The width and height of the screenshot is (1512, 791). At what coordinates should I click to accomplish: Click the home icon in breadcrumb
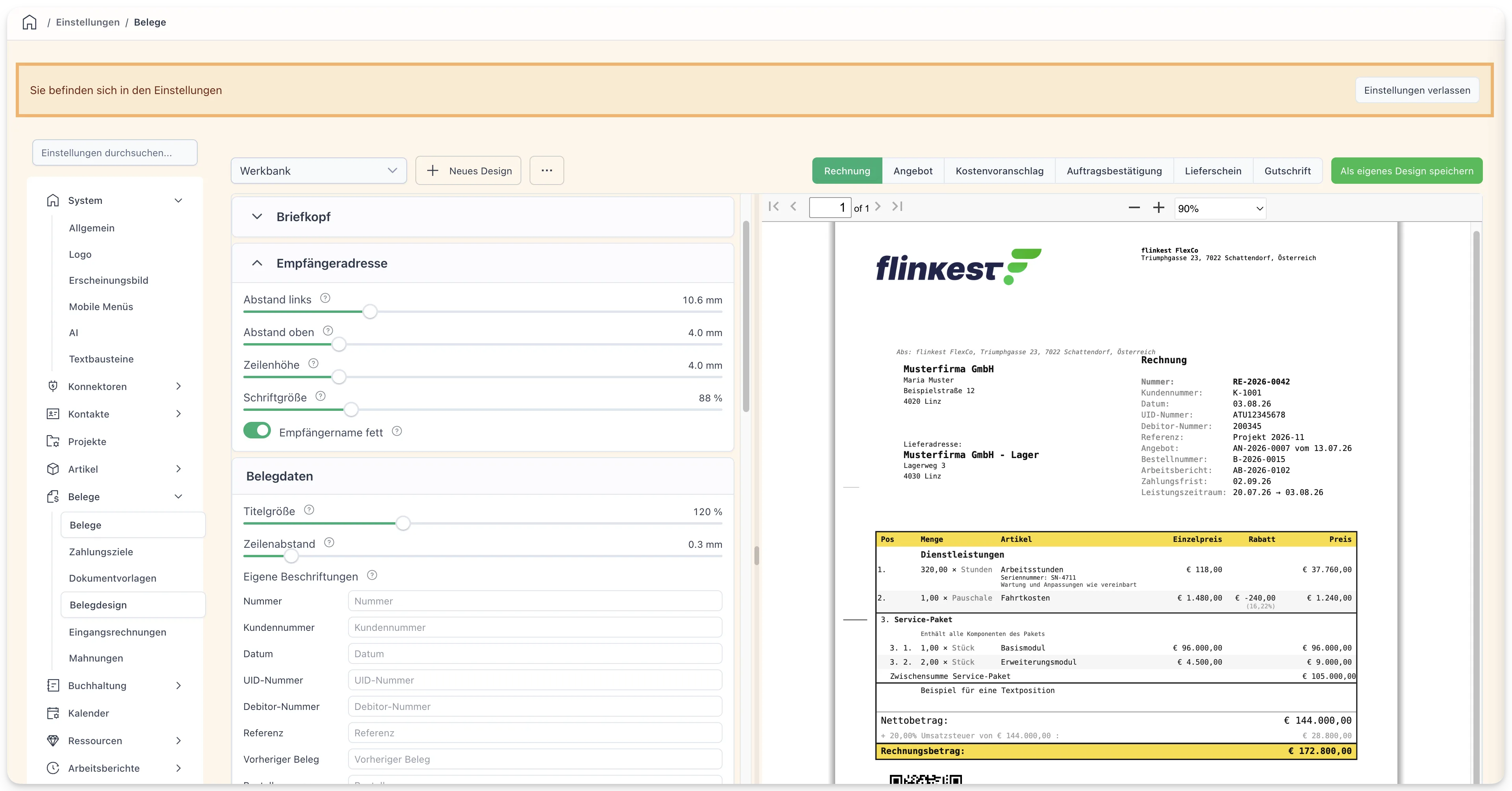point(30,22)
